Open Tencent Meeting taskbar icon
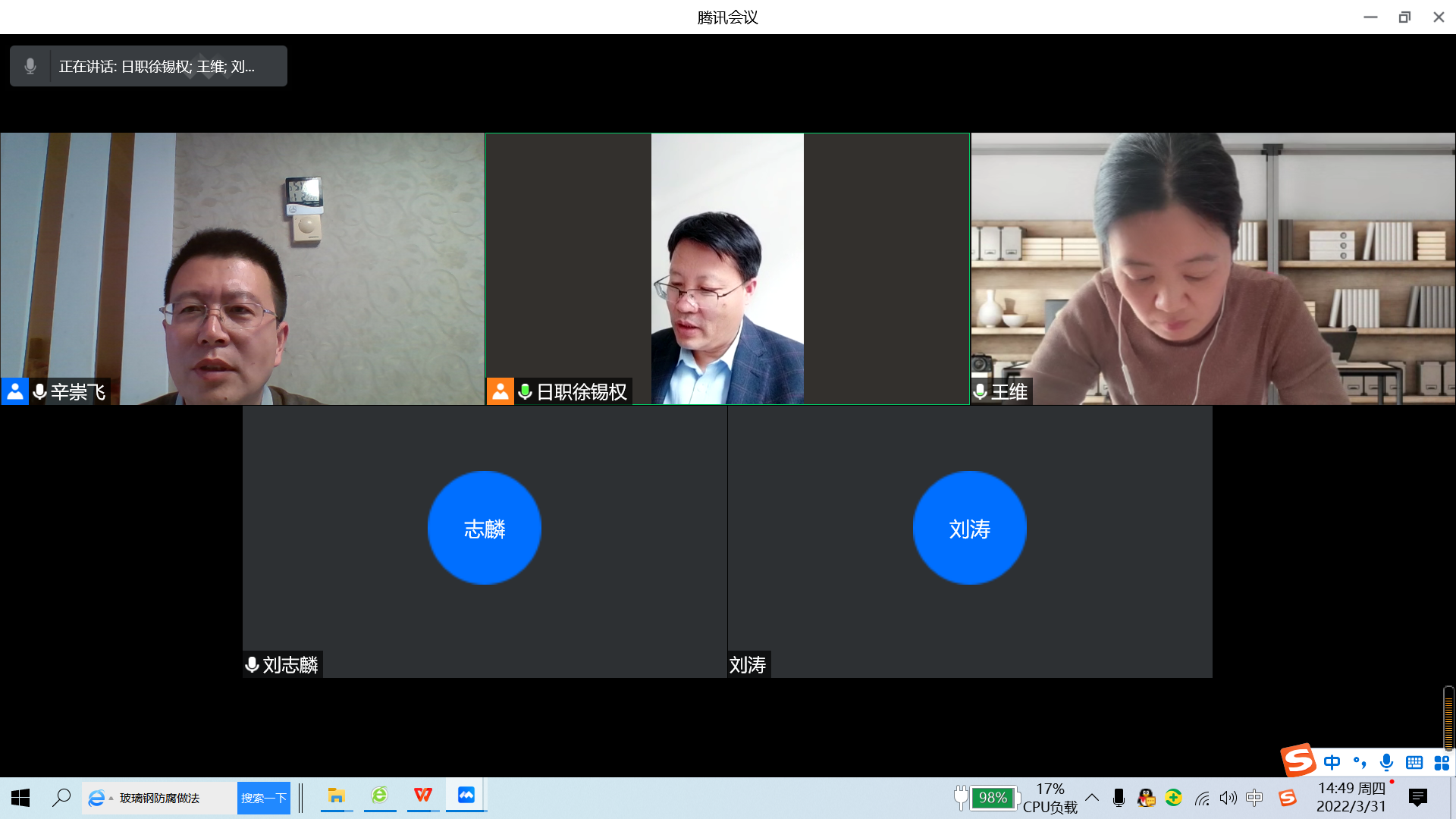Screen dimensions: 1456x819 click(466, 795)
